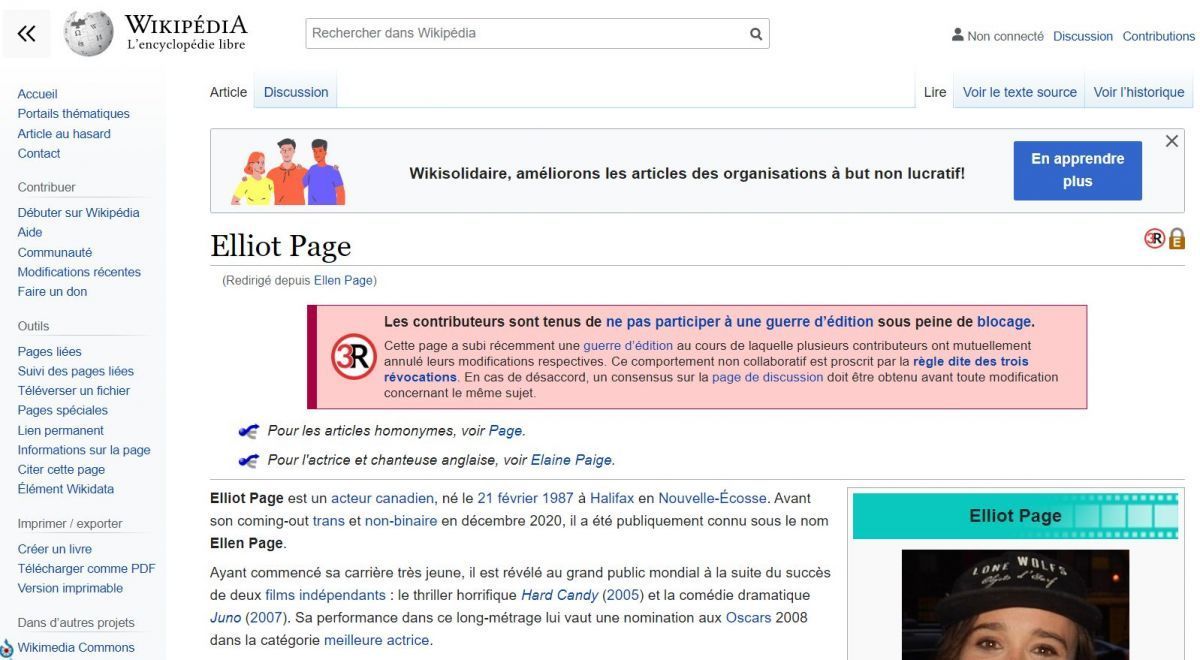Click the banner illustration of three people
Screen dimensions: 1200x660
click(289, 171)
